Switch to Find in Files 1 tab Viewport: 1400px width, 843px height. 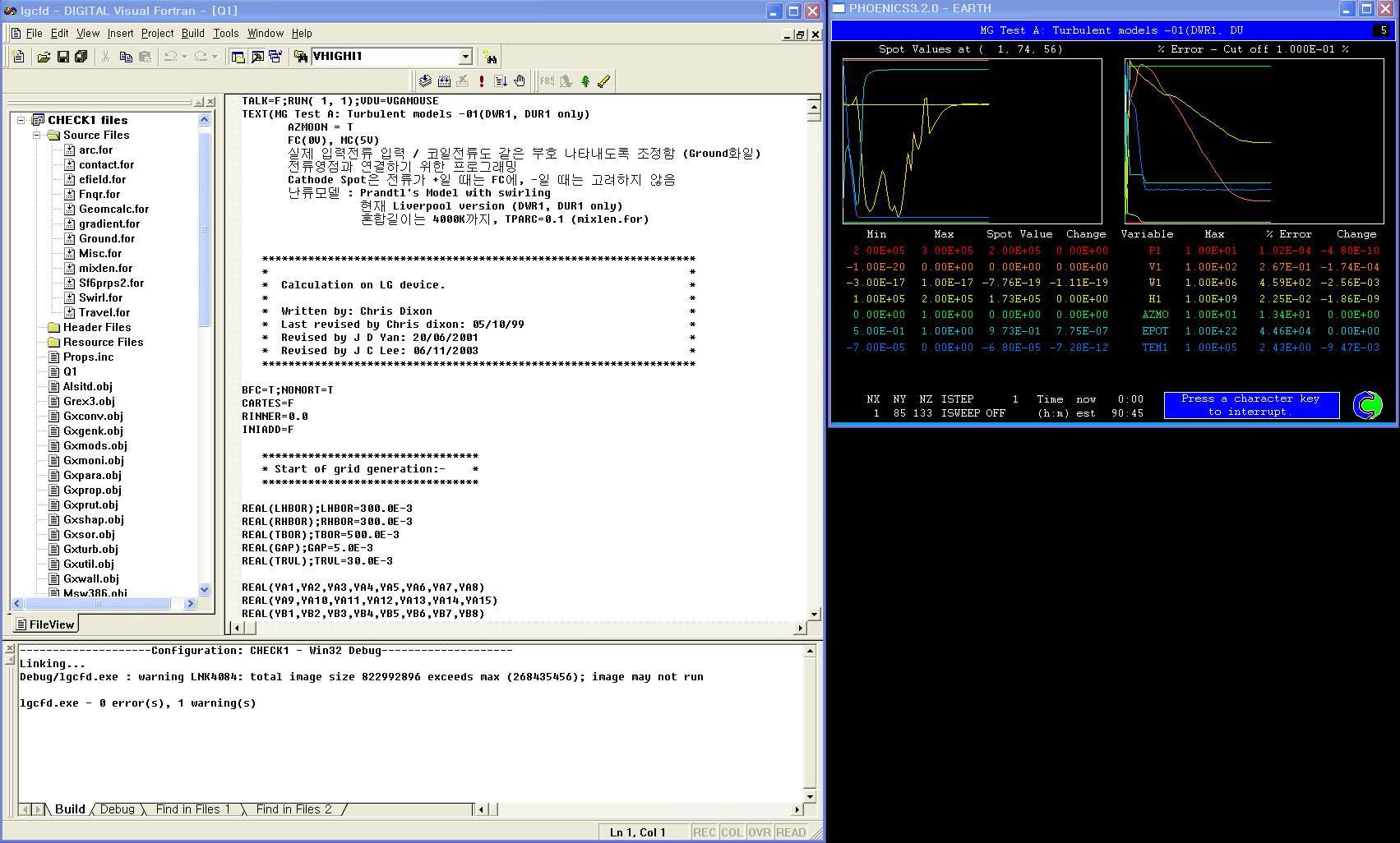click(193, 809)
